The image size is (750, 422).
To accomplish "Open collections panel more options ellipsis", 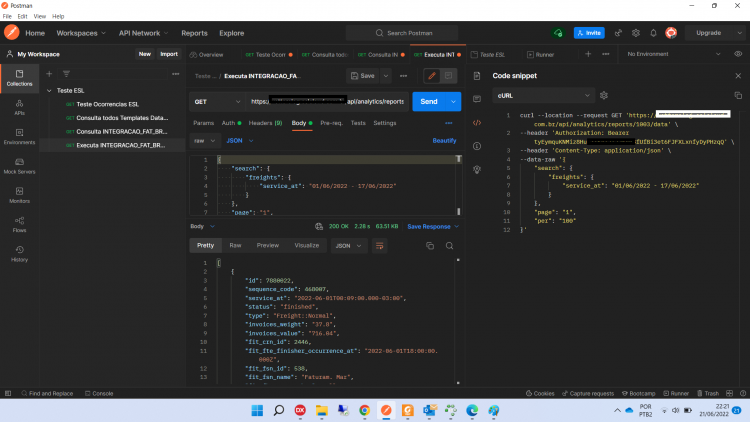I will [x=176, y=74].
